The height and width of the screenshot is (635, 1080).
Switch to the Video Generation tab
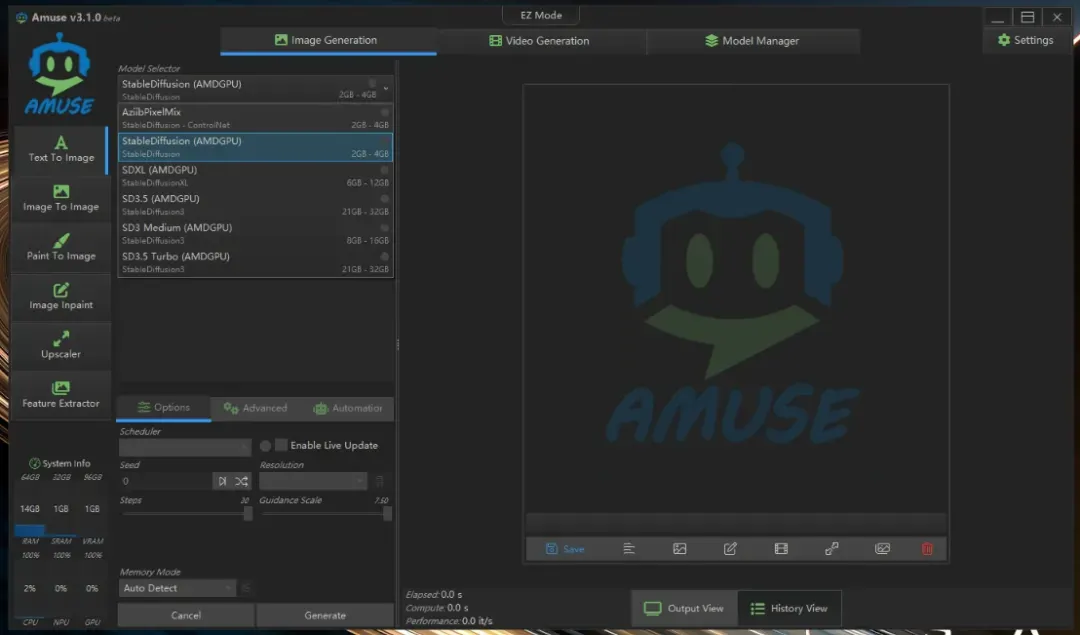click(540, 41)
